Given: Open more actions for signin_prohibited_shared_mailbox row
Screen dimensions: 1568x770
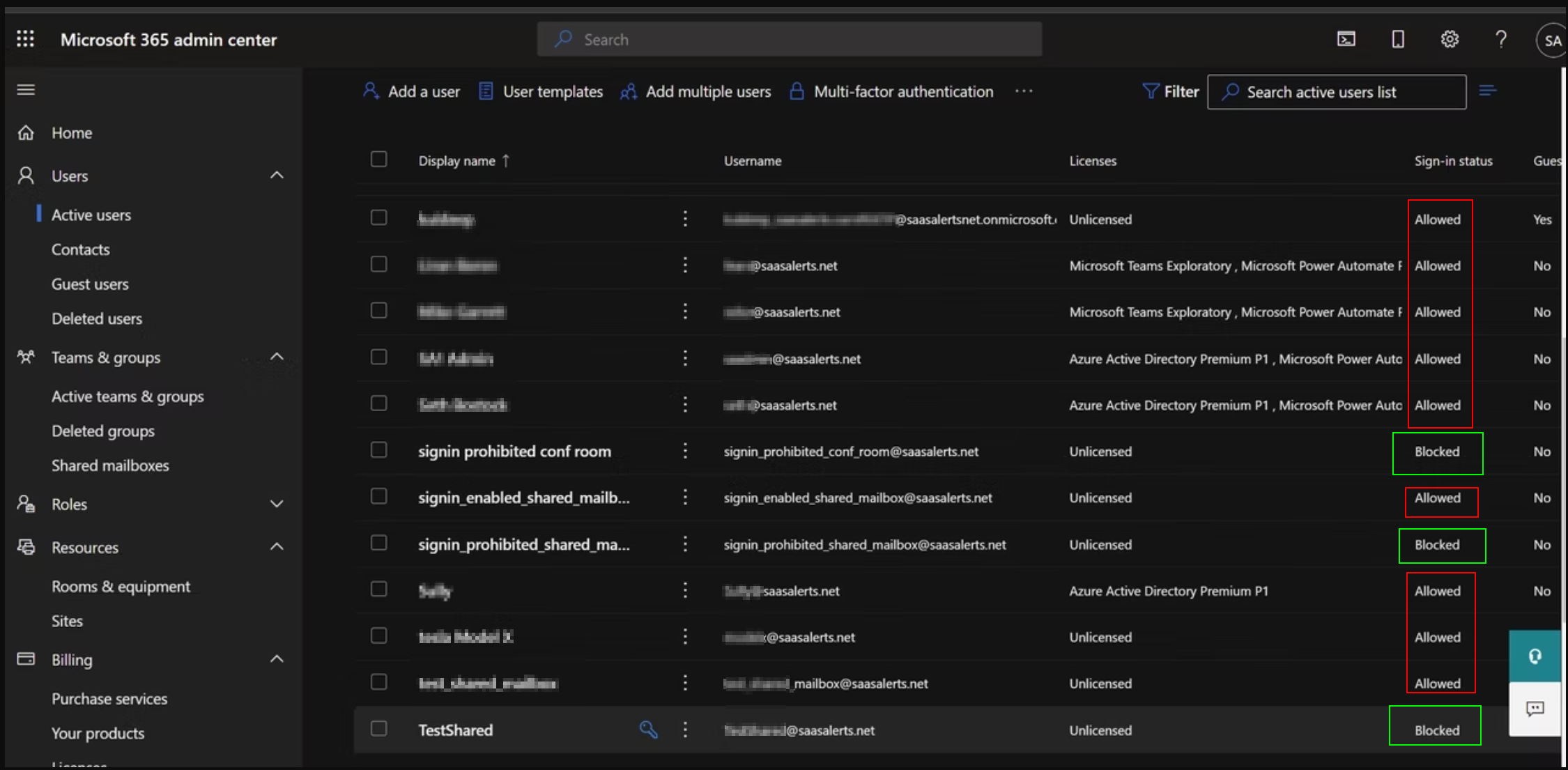Looking at the screenshot, I should coord(685,544).
